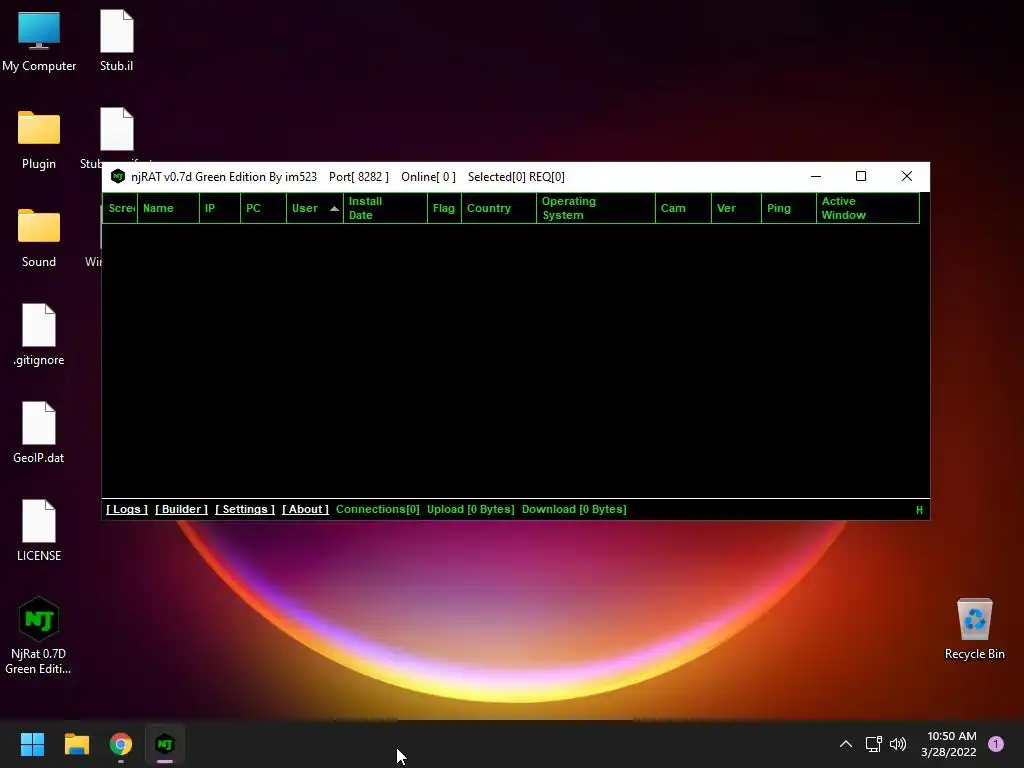Sort by the Country column header
Viewport: 1024px width, 768px height.
coord(499,208)
